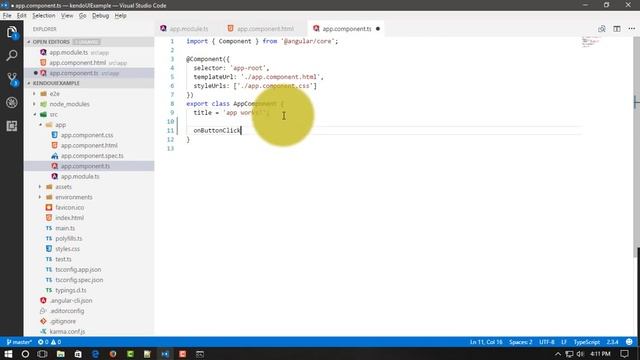The height and width of the screenshot is (360, 640).
Task: Change file encoding via UTF-8
Action: (x=547, y=342)
